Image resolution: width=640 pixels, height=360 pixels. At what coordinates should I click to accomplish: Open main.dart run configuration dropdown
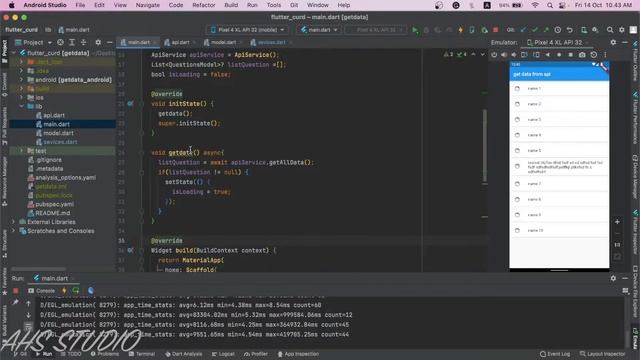point(319,30)
